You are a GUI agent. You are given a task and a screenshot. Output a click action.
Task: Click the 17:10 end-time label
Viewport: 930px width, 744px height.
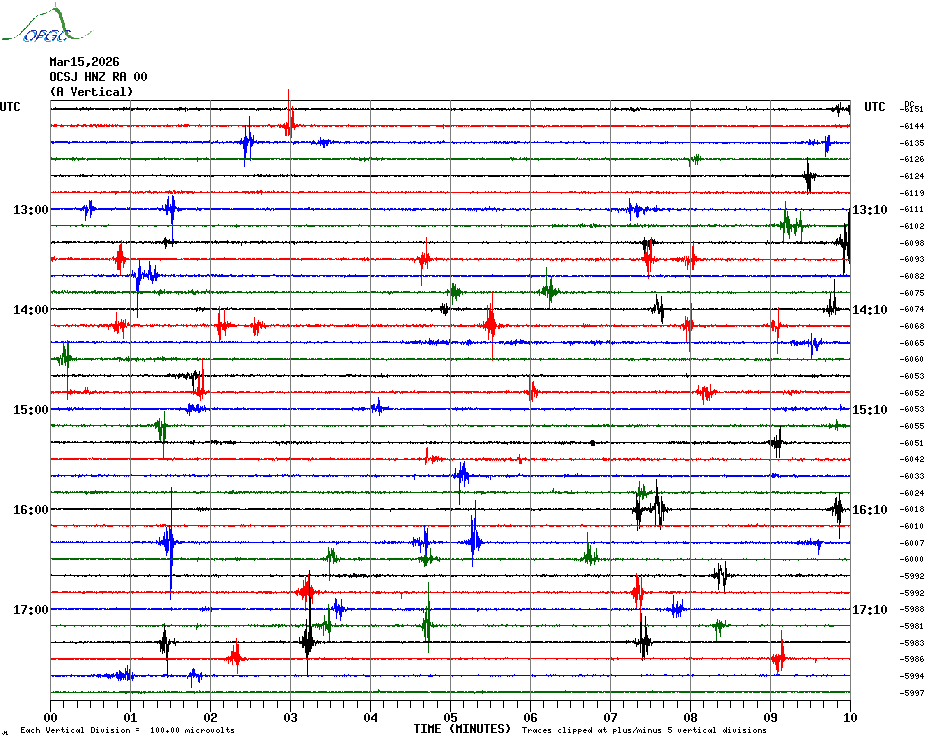tap(870, 609)
